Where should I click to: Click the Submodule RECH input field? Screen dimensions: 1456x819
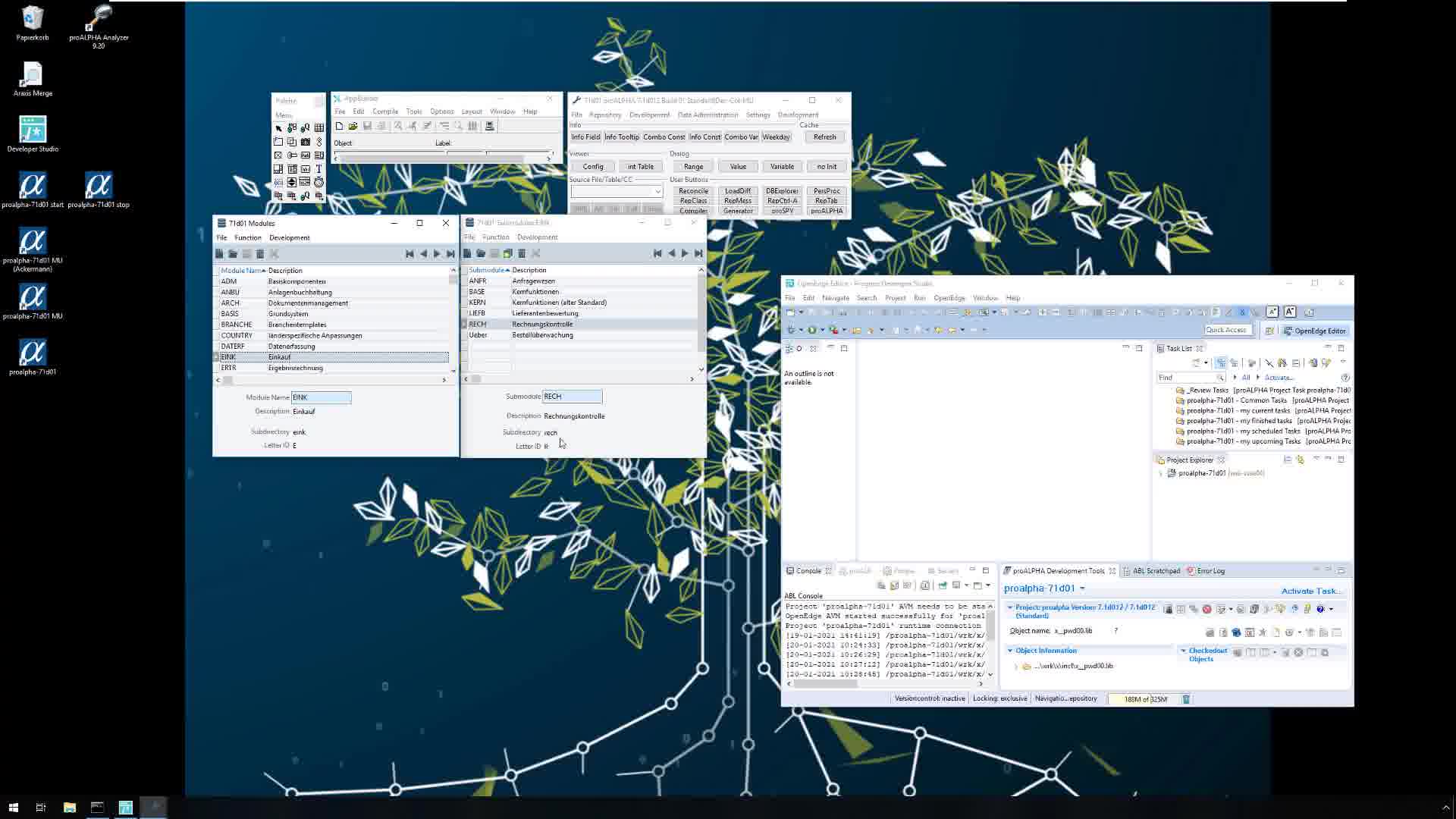[x=573, y=397]
